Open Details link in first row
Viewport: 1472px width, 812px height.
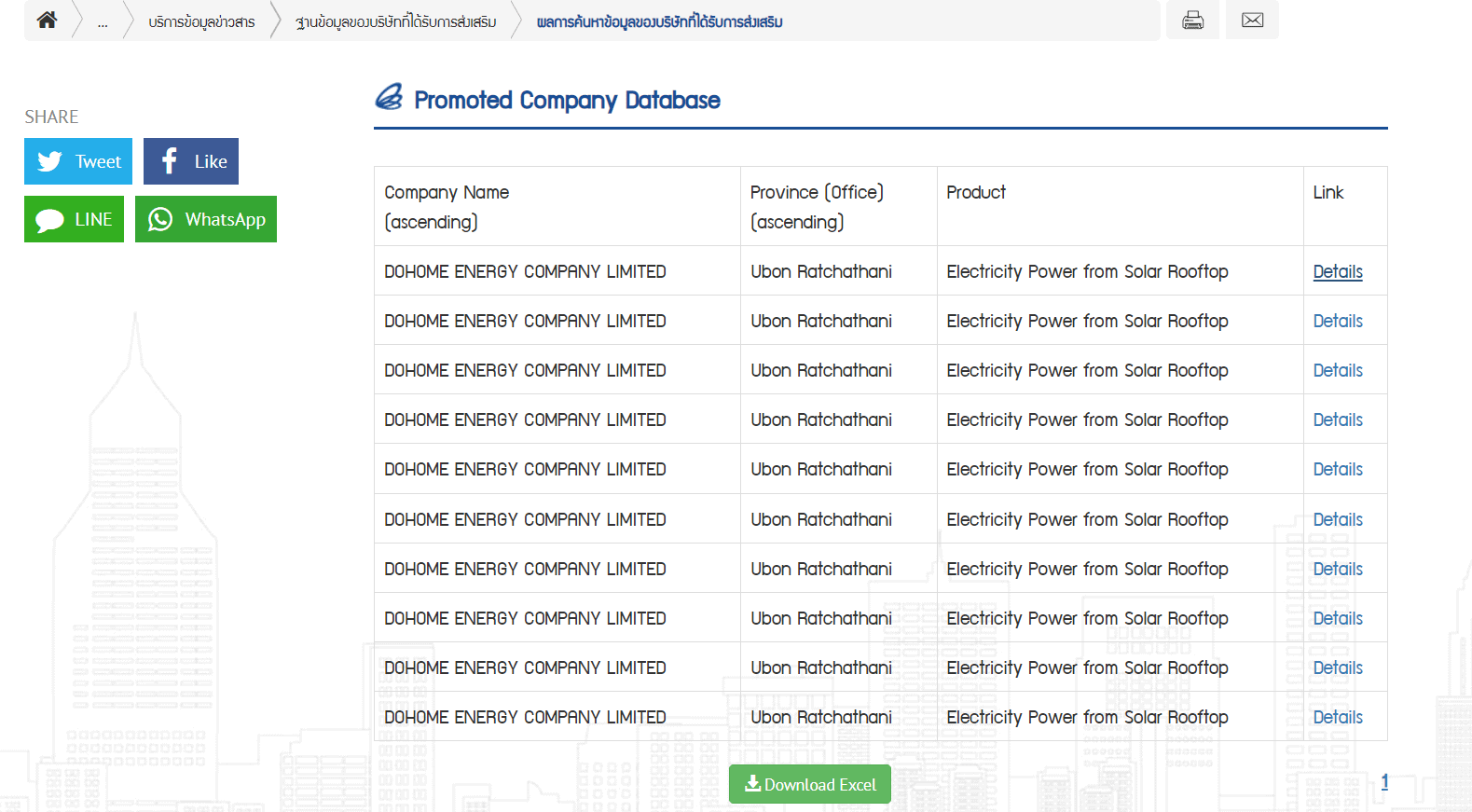[x=1337, y=271]
